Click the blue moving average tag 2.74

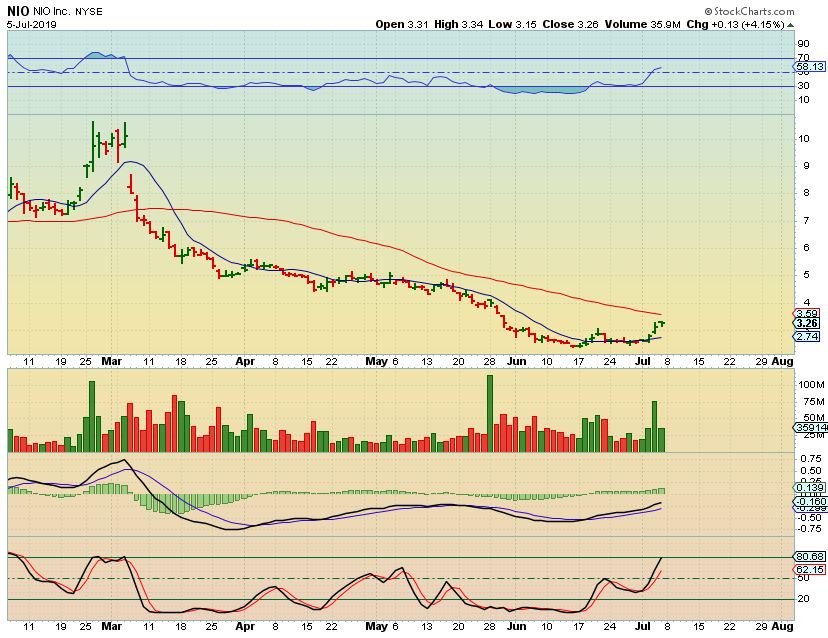tap(807, 336)
